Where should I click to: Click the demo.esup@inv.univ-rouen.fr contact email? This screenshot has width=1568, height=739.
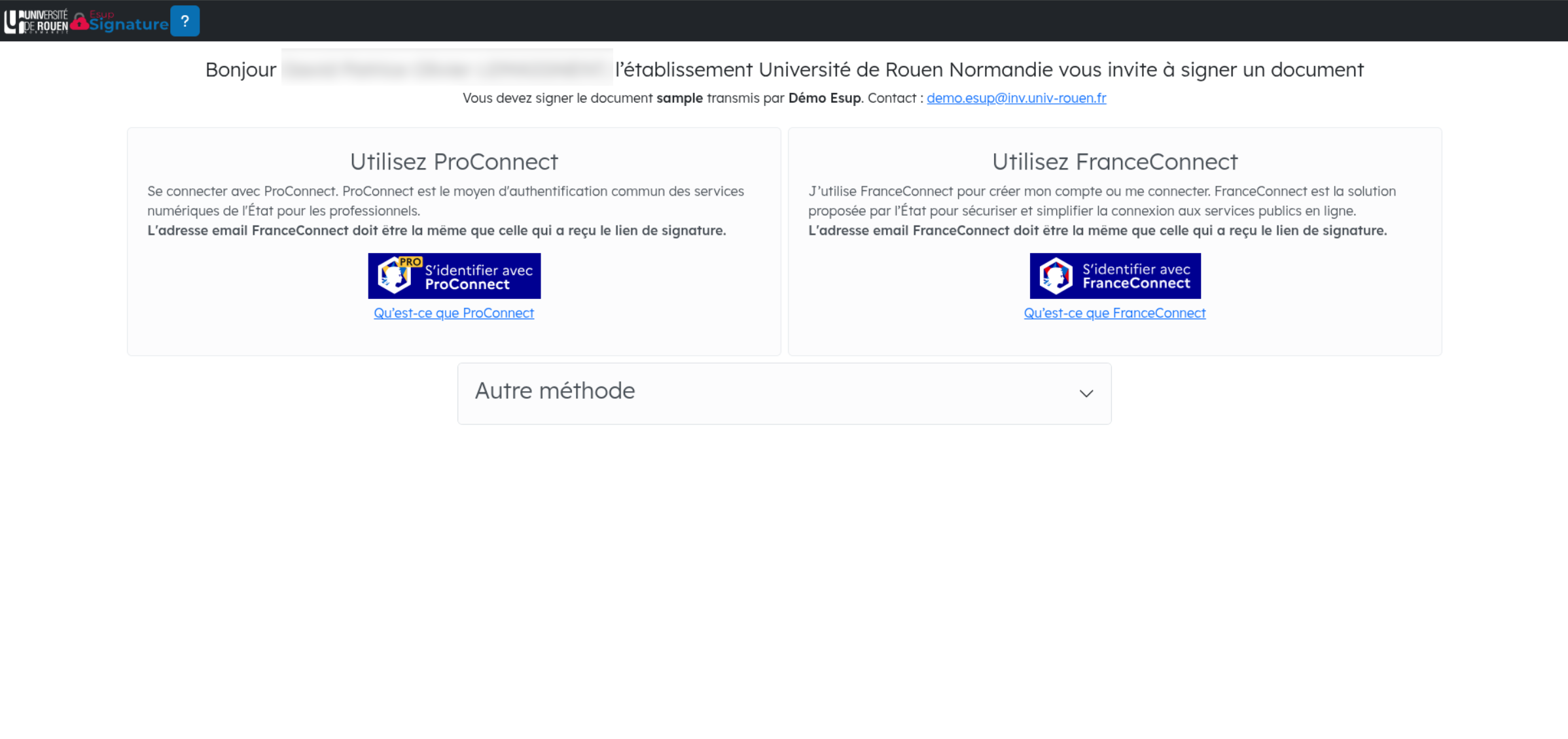click(x=1016, y=98)
